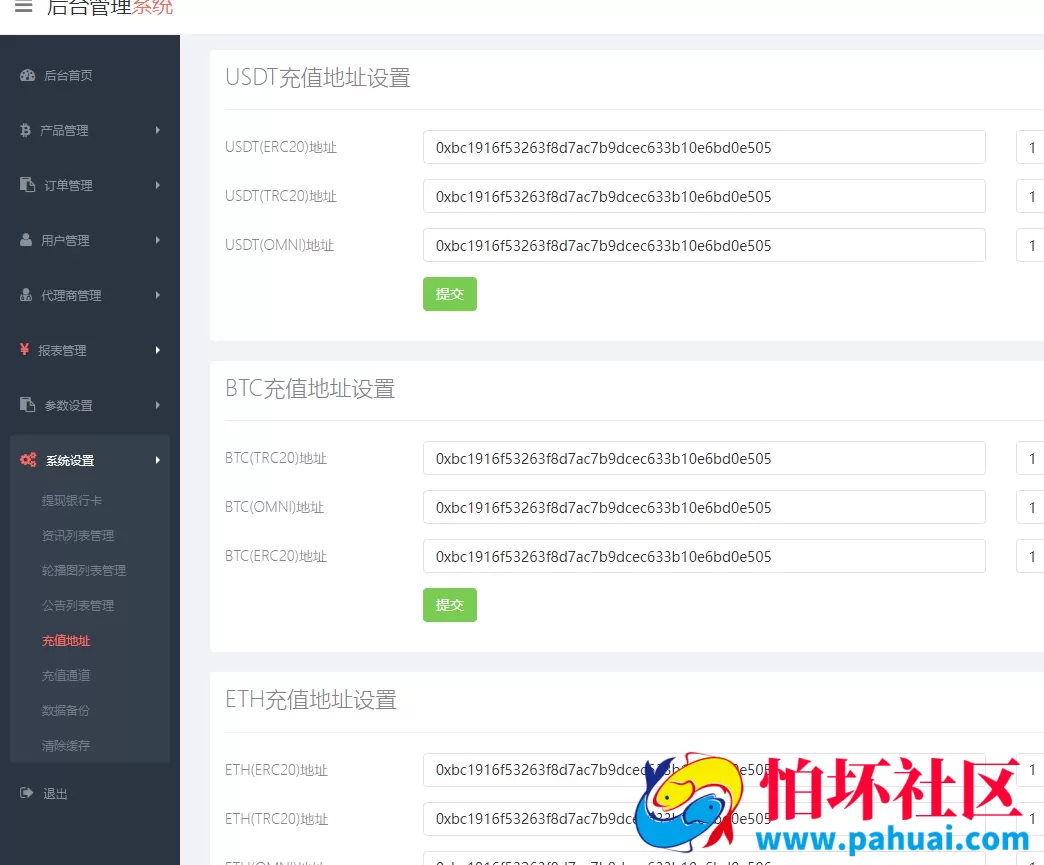Select the 充值地址 submenu item
The image size is (1044, 865).
click(x=66, y=641)
